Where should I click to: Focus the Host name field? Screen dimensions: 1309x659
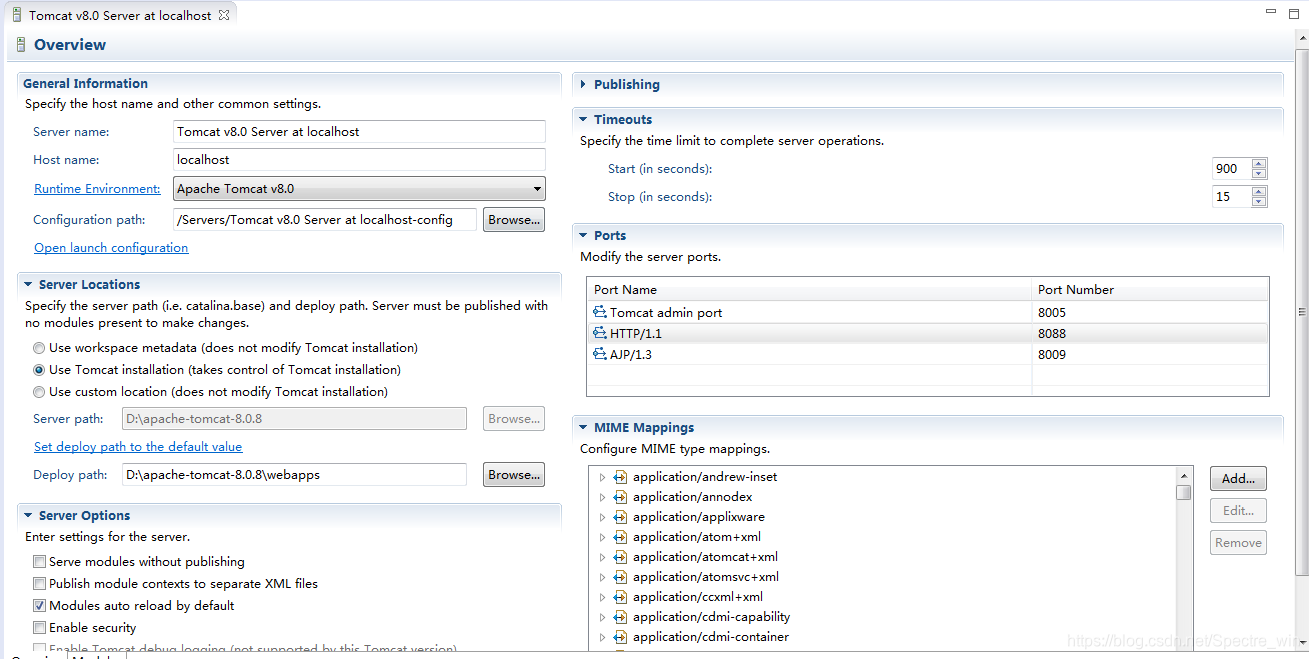click(359, 160)
